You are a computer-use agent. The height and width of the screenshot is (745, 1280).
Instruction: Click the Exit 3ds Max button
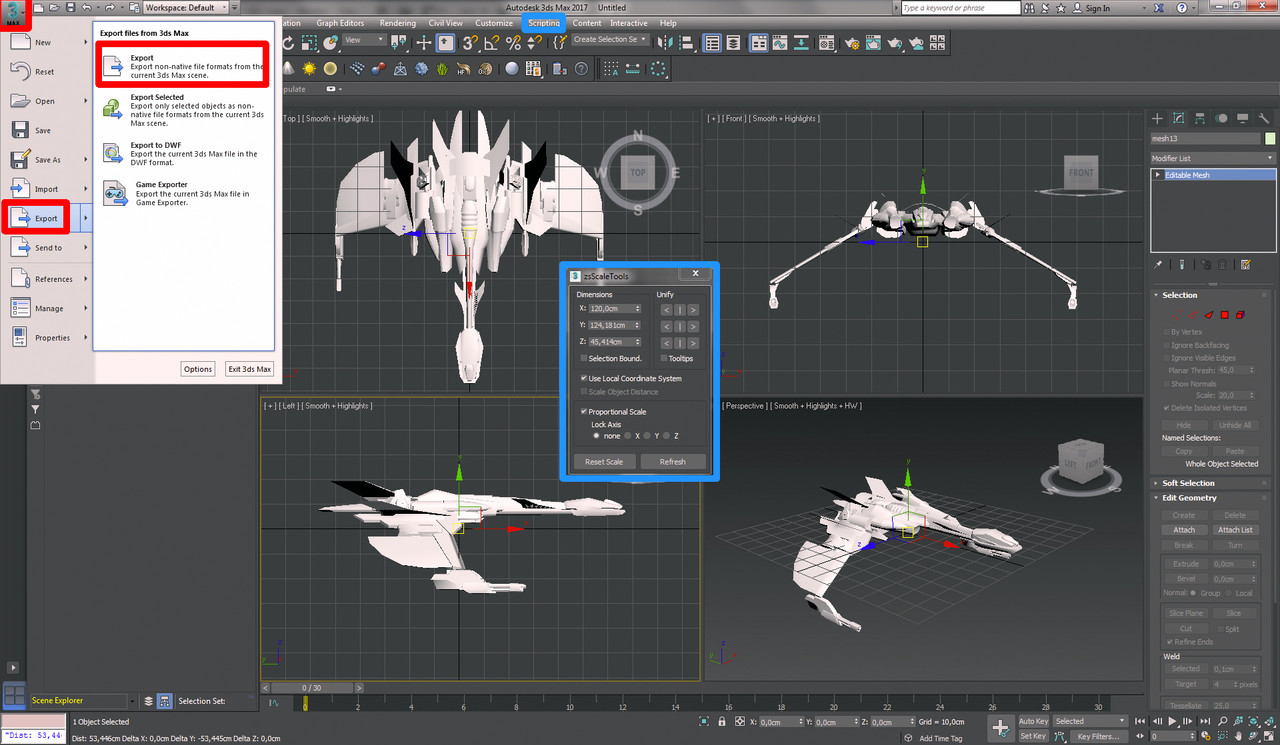(249, 369)
